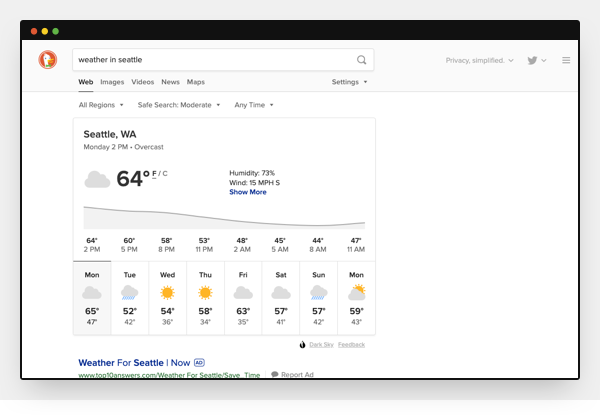
Task: Click the 5 PM hourly entry
Action: coord(129,245)
